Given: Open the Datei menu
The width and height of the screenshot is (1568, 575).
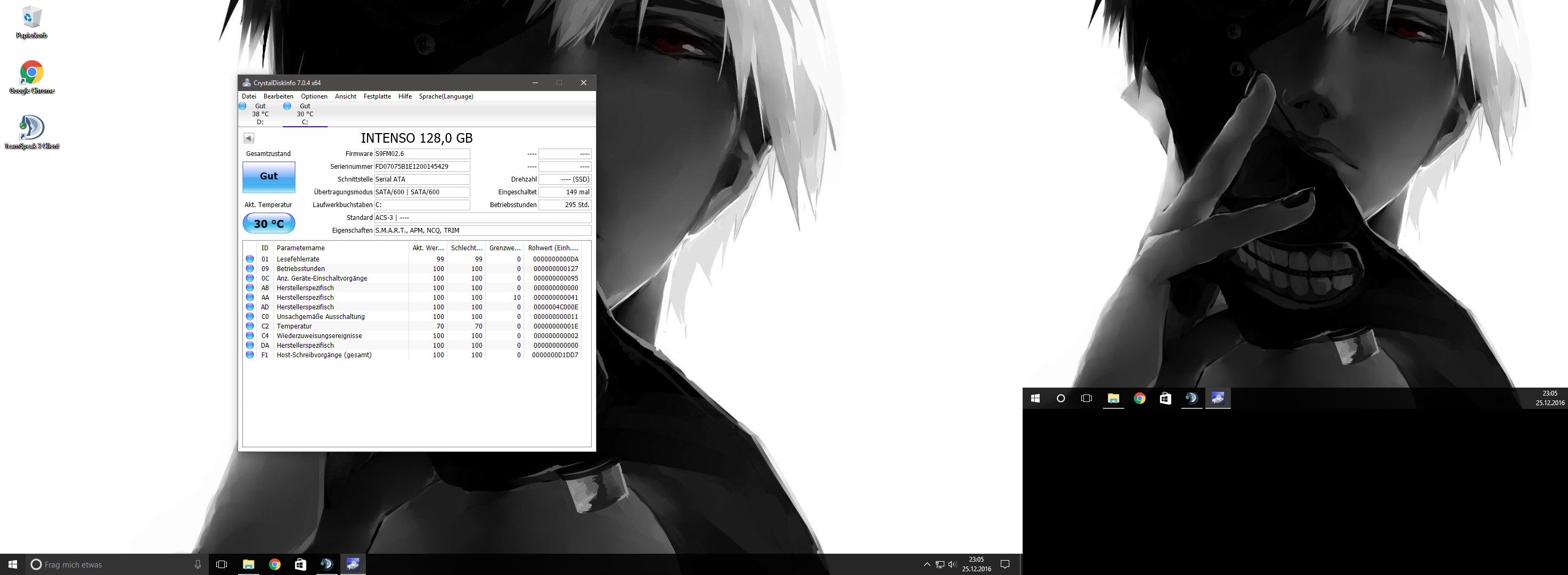Looking at the screenshot, I should [248, 96].
